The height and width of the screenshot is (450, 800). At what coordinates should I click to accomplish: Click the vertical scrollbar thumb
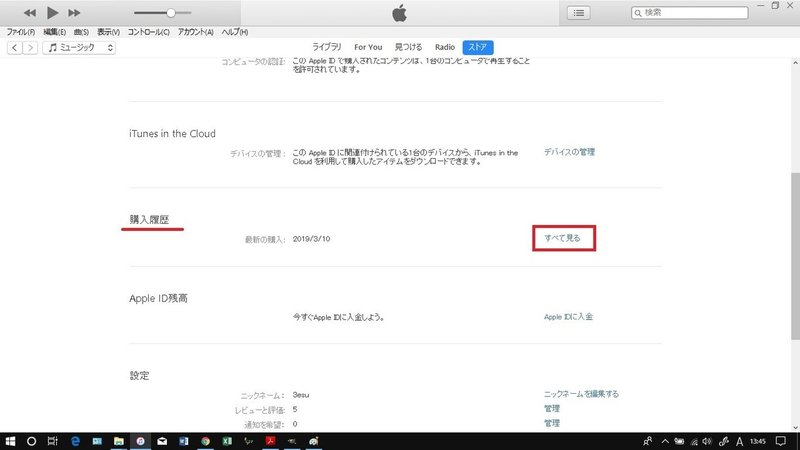click(795, 255)
